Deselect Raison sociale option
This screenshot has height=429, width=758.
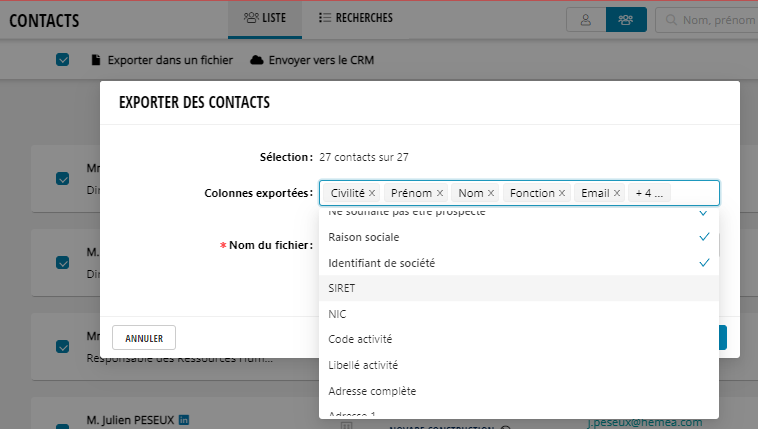click(519, 237)
